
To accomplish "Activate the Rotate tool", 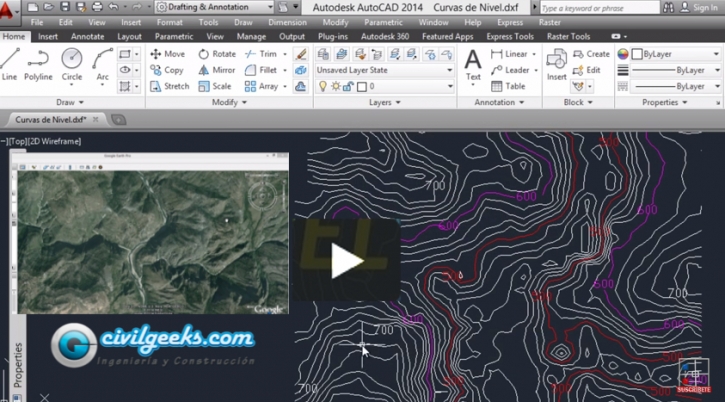I will tap(217, 54).
